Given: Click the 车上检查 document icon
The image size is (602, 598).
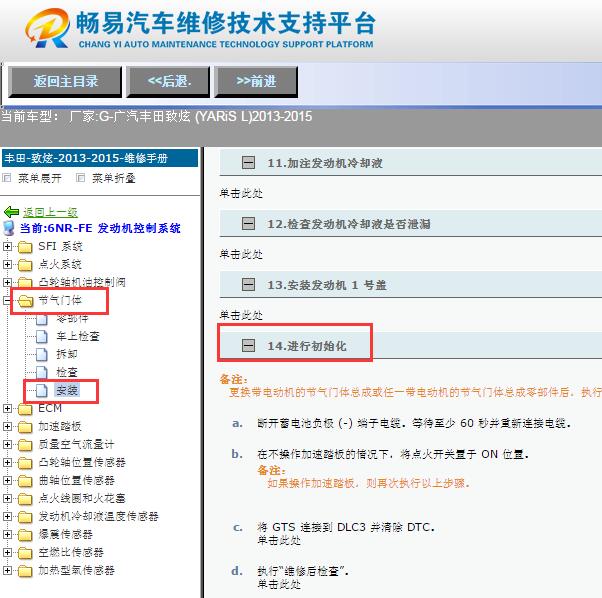Looking at the screenshot, I should coord(41,337).
